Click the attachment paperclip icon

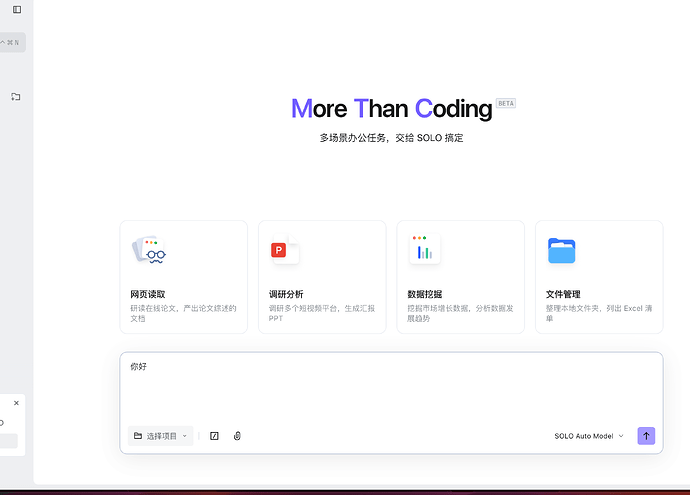[237, 436]
